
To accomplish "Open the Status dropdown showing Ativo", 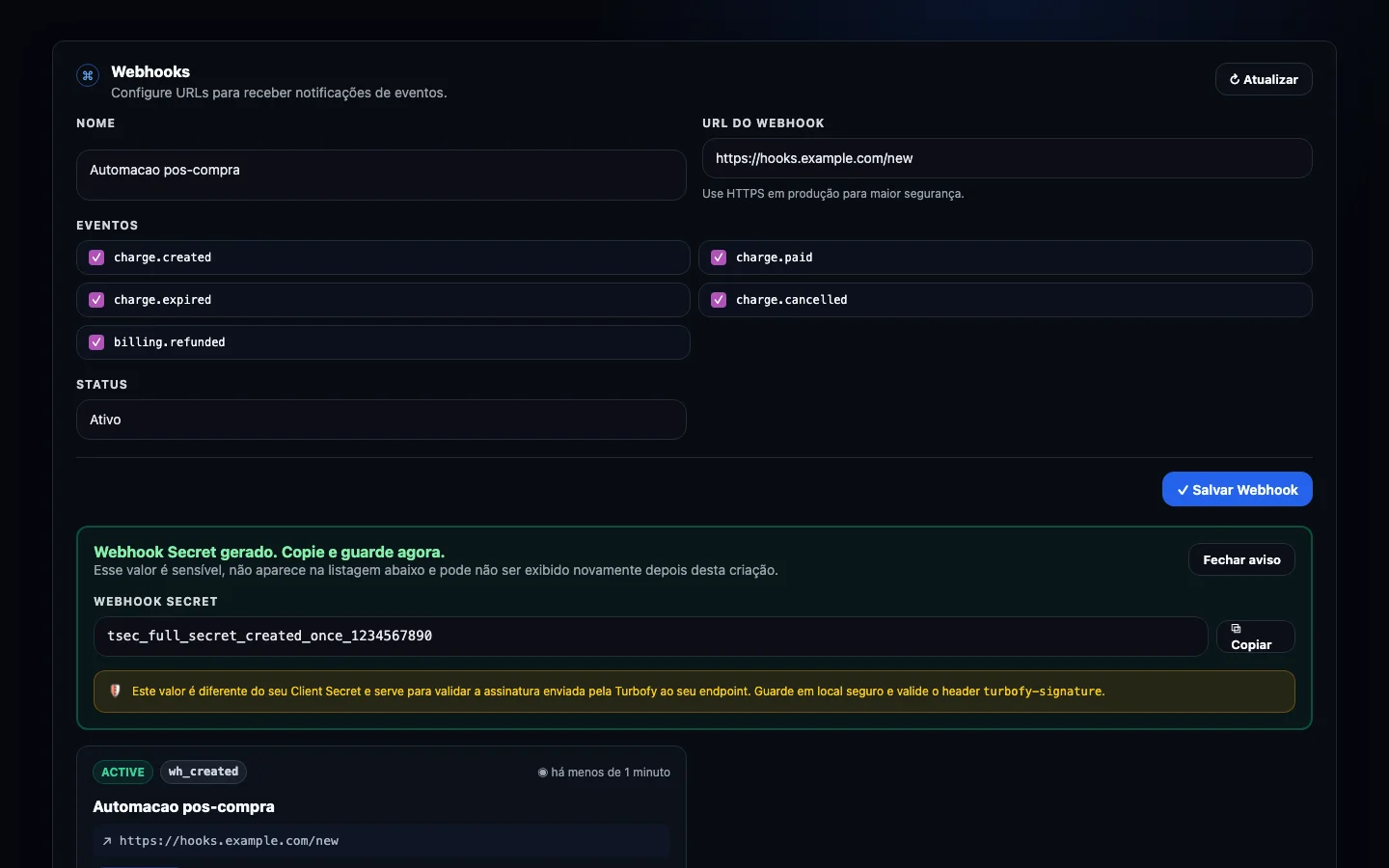I will pyautogui.click(x=381, y=420).
